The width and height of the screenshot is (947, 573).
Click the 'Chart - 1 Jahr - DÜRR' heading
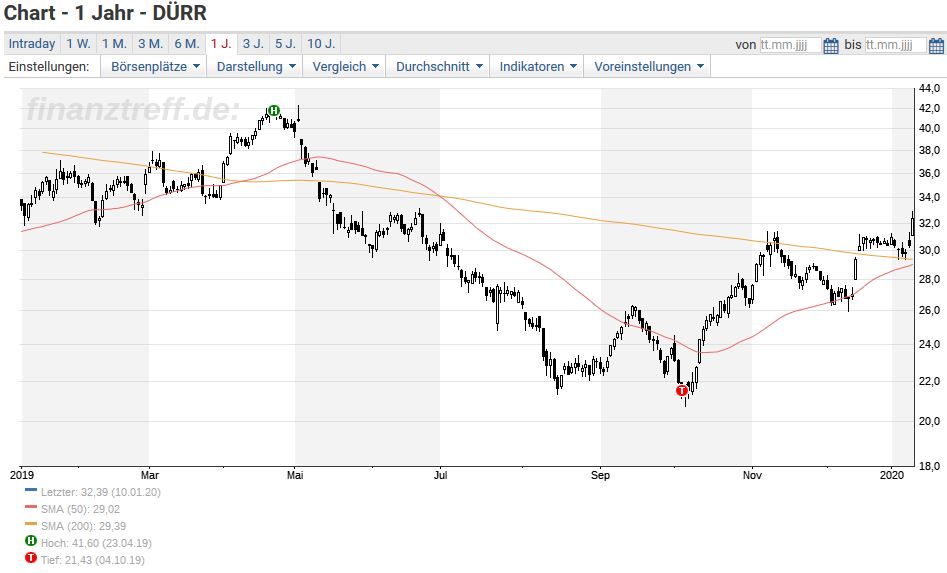point(106,13)
